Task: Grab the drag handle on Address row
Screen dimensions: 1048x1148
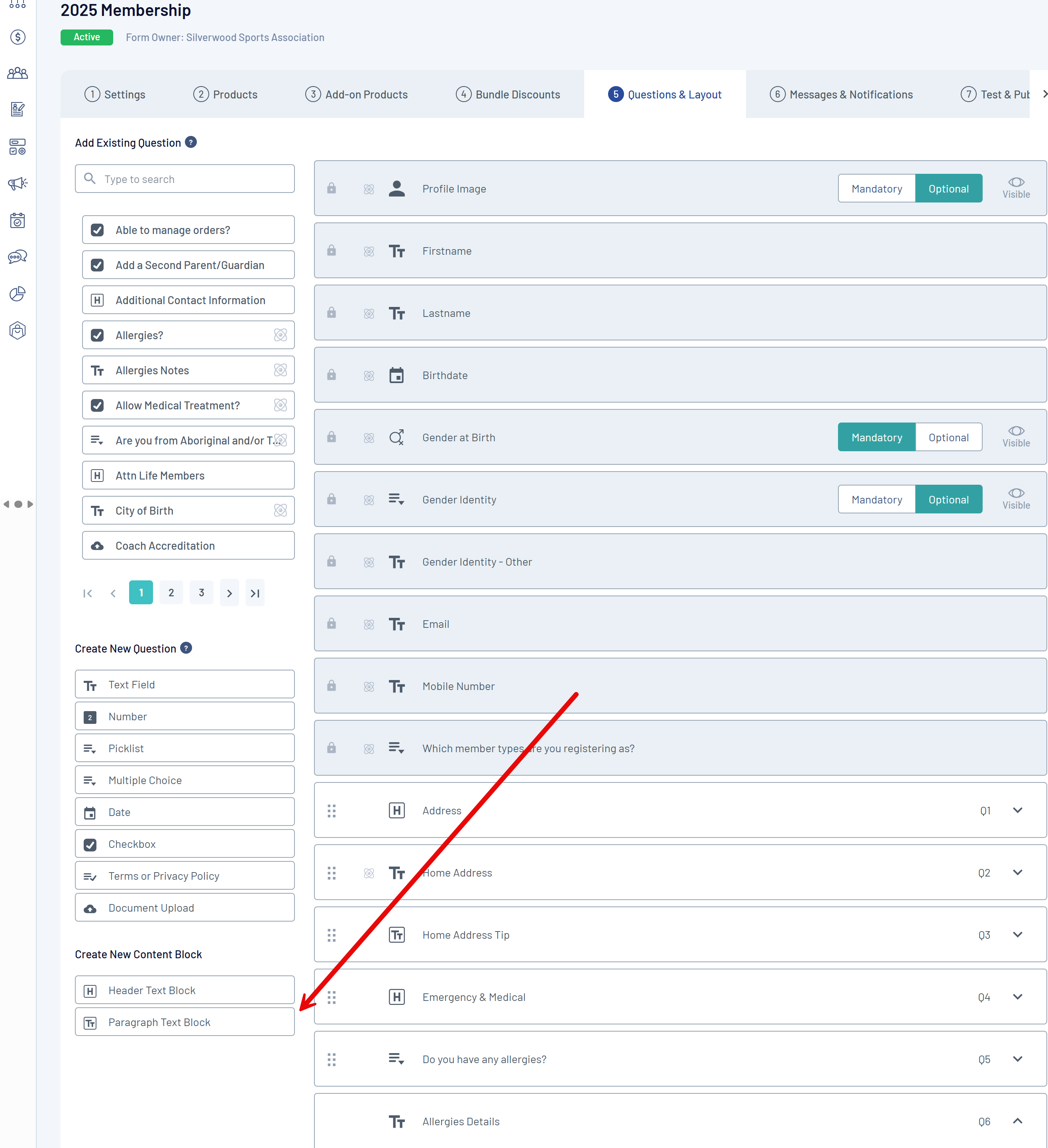Action: coord(332,810)
